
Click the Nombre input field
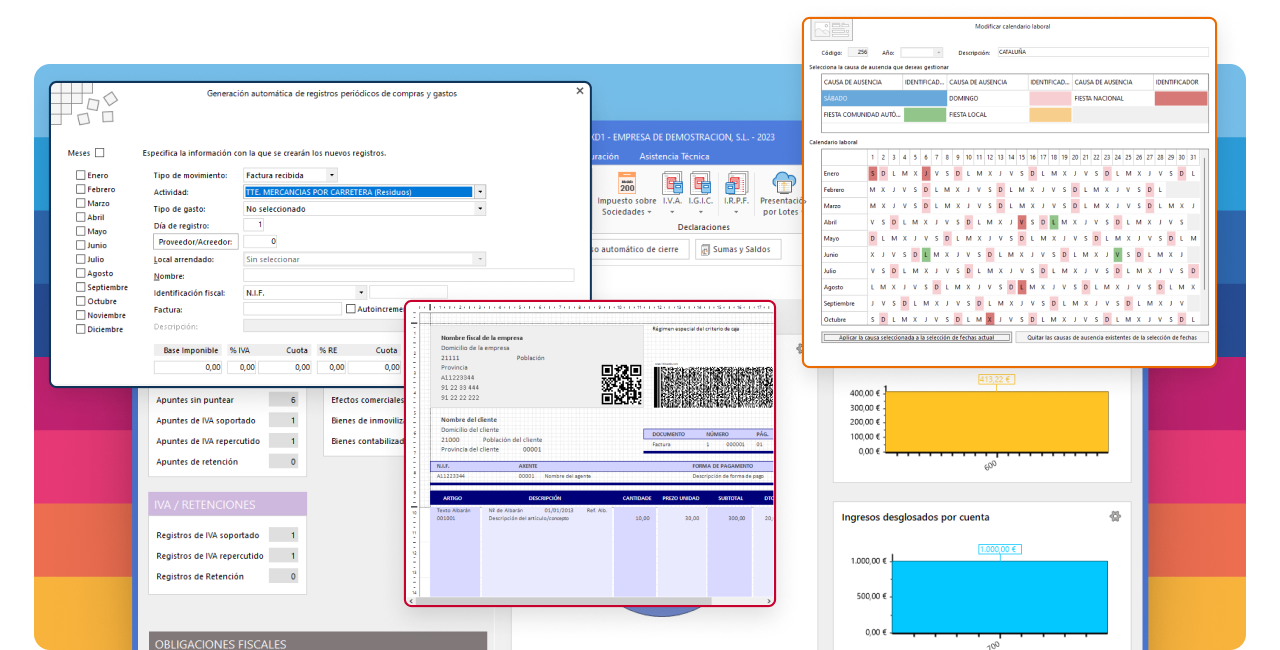pyautogui.click(x=409, y=275)
